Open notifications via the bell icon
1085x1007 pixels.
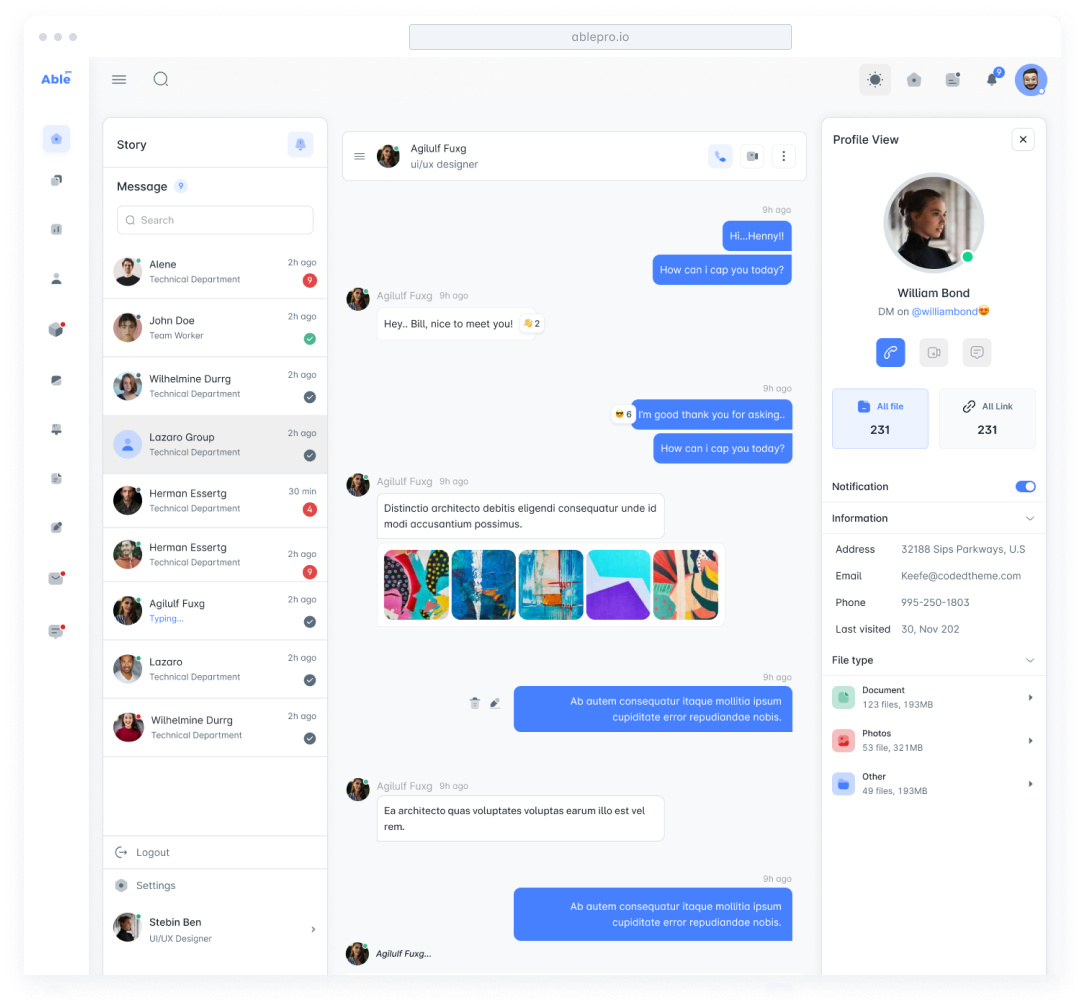(991, 79)
